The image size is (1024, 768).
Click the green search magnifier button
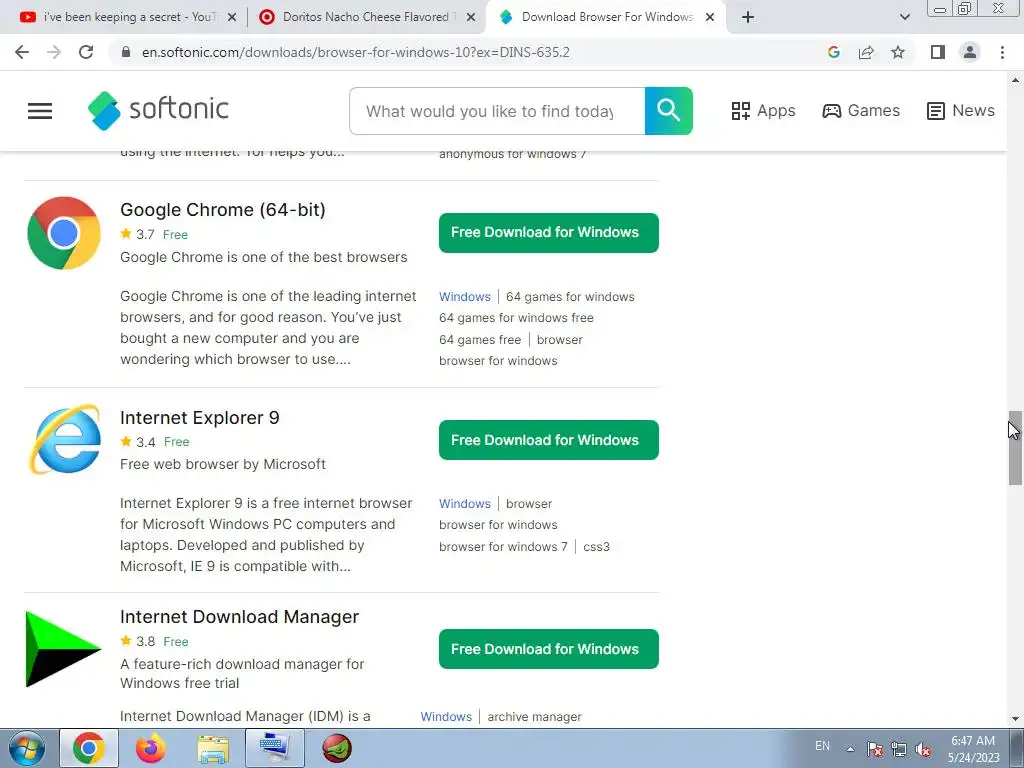click(x=668, y=111)
